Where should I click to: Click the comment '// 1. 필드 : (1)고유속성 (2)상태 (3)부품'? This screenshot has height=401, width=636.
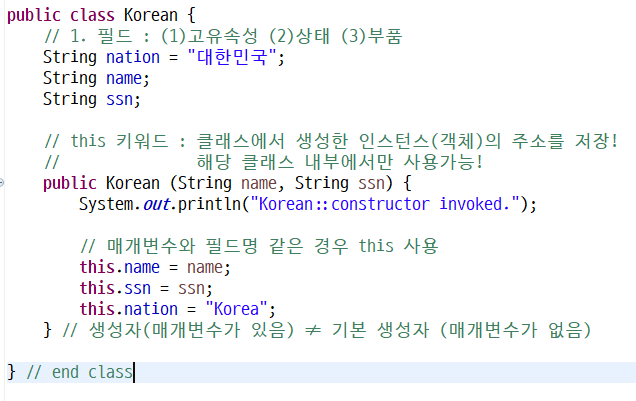223,36
